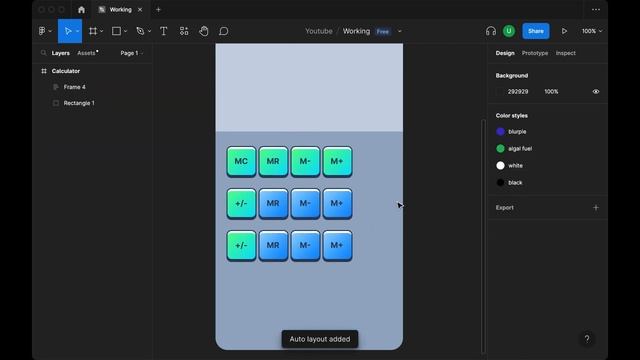Switch to the Assets tab
Screen dimensions: 640x360
[86, 53]
